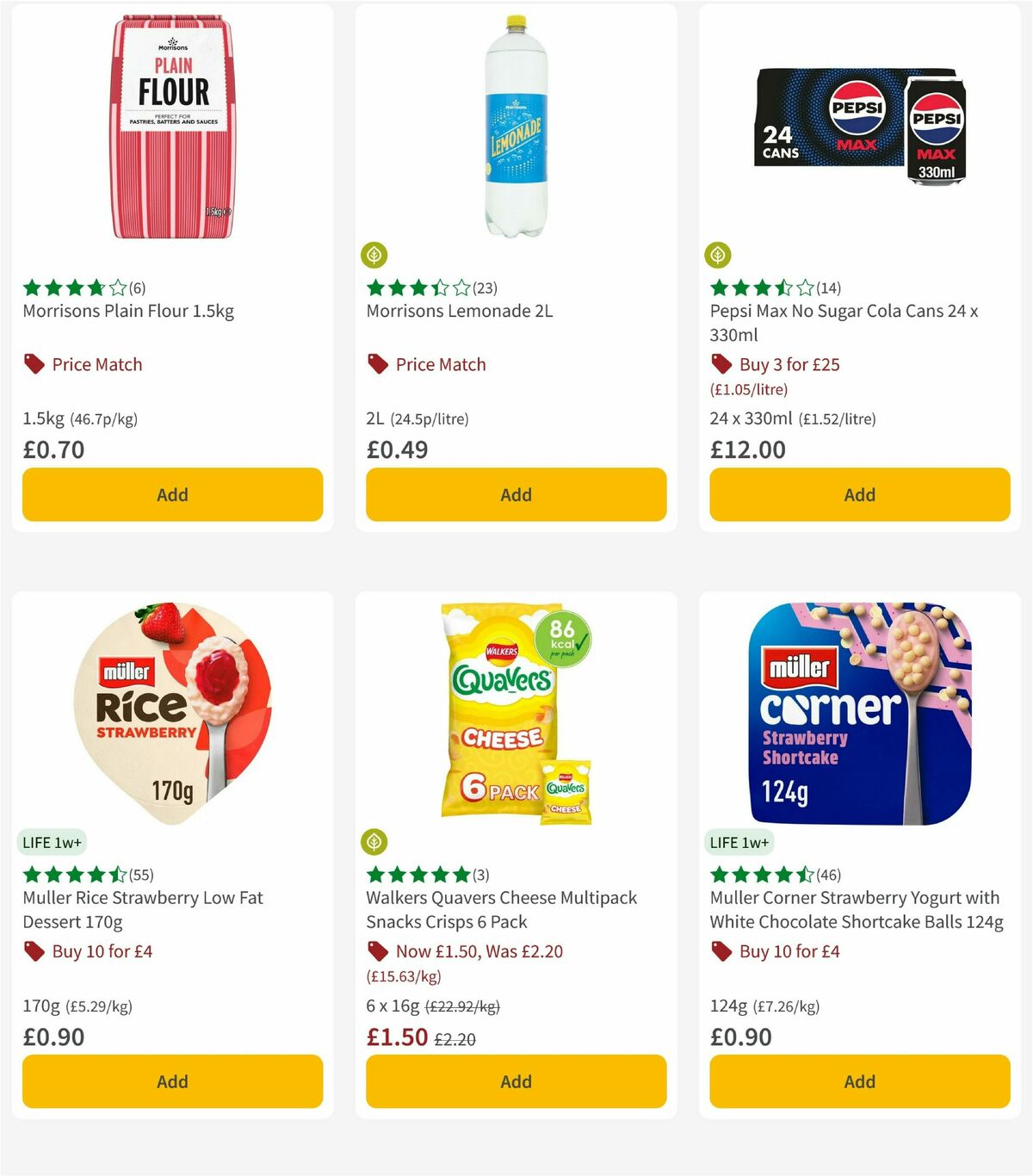Click the offer tag icon on Muller Rice
Viewport: 1033px width, 1176px height.
point(34,951)
